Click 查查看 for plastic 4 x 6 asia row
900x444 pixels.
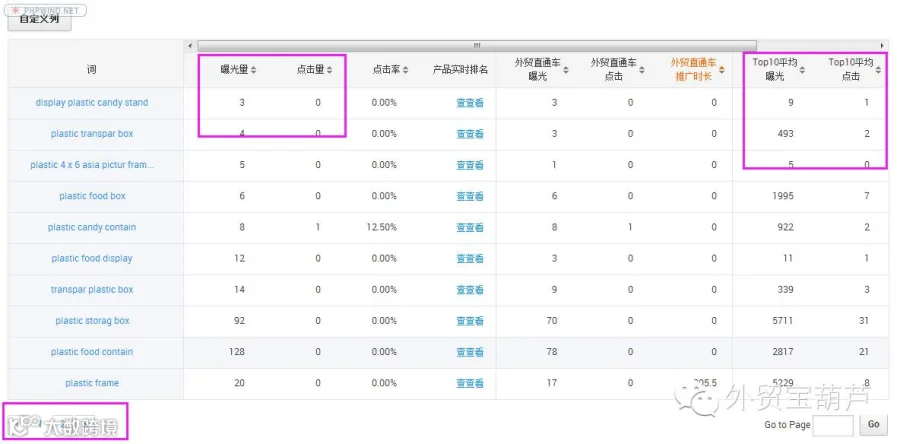470,165
